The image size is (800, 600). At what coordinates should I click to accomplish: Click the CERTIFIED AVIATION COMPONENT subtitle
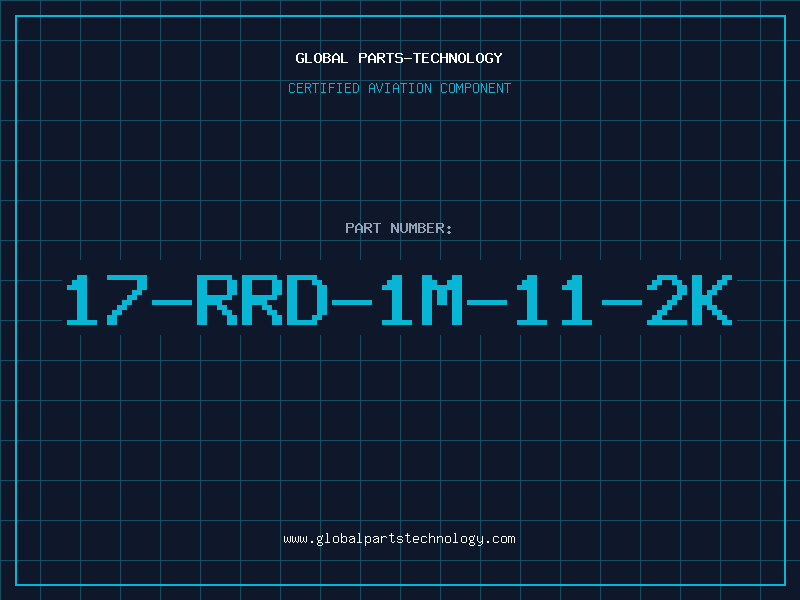(x=399, y=88)
